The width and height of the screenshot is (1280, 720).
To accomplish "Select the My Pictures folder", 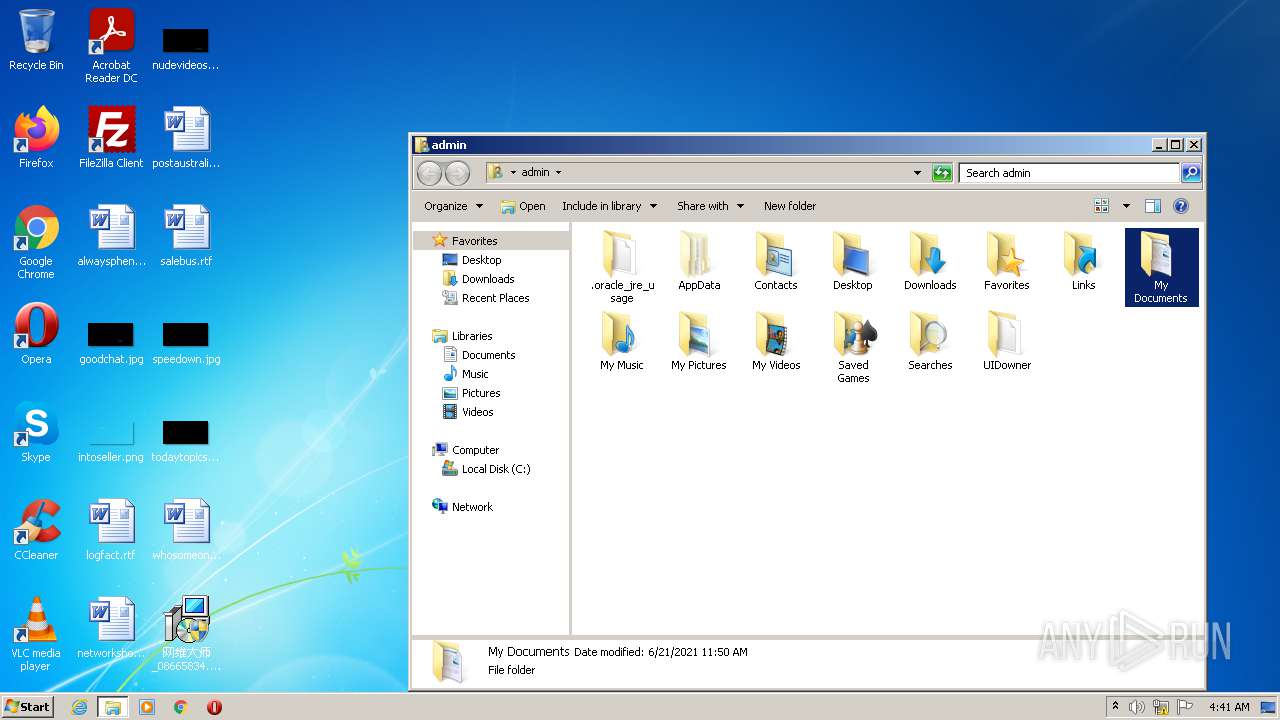I will click(699, 342).
